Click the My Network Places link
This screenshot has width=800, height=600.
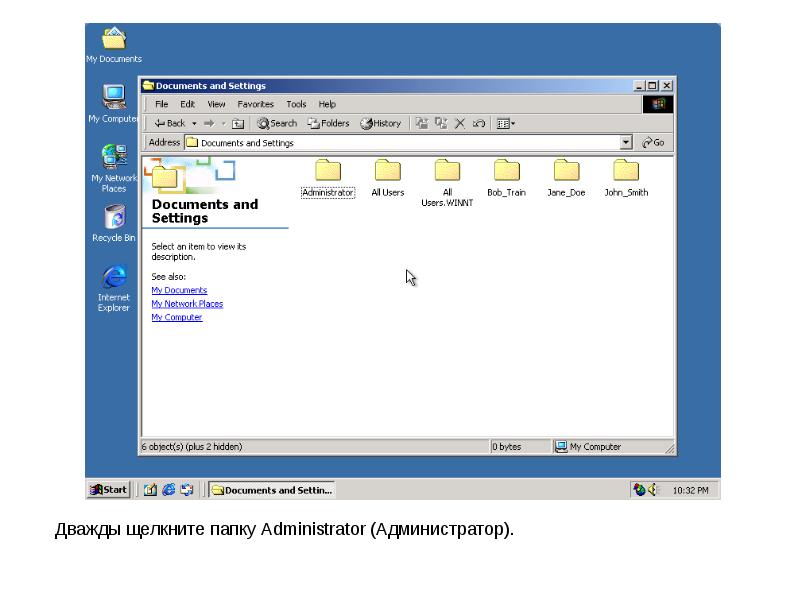pos(187,304)
